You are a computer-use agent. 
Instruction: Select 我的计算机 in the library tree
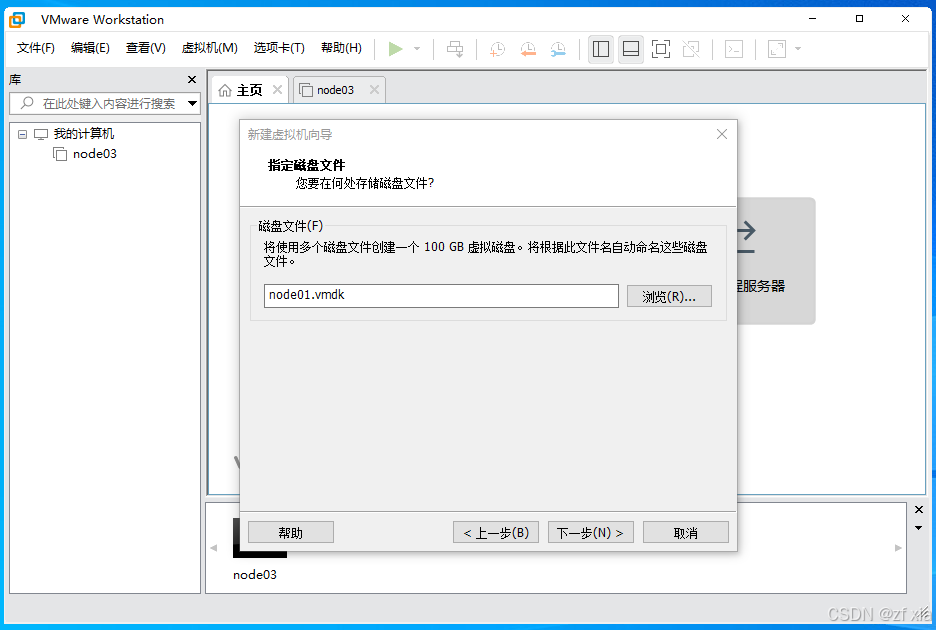(x=84, y=134)
